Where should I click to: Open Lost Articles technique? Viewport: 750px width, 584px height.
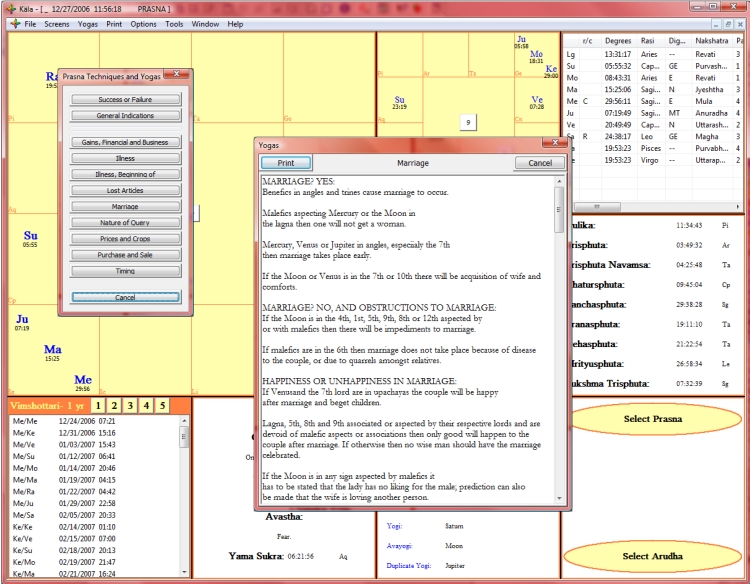[125, 190]
